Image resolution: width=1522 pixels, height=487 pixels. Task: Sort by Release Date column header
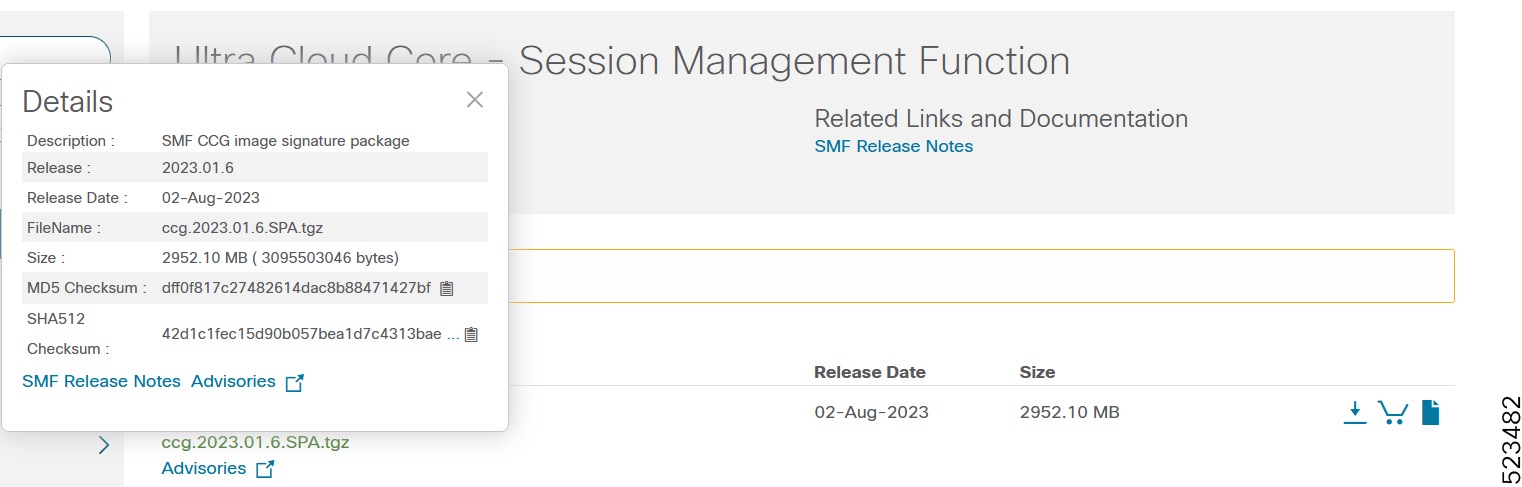point(869,372)
